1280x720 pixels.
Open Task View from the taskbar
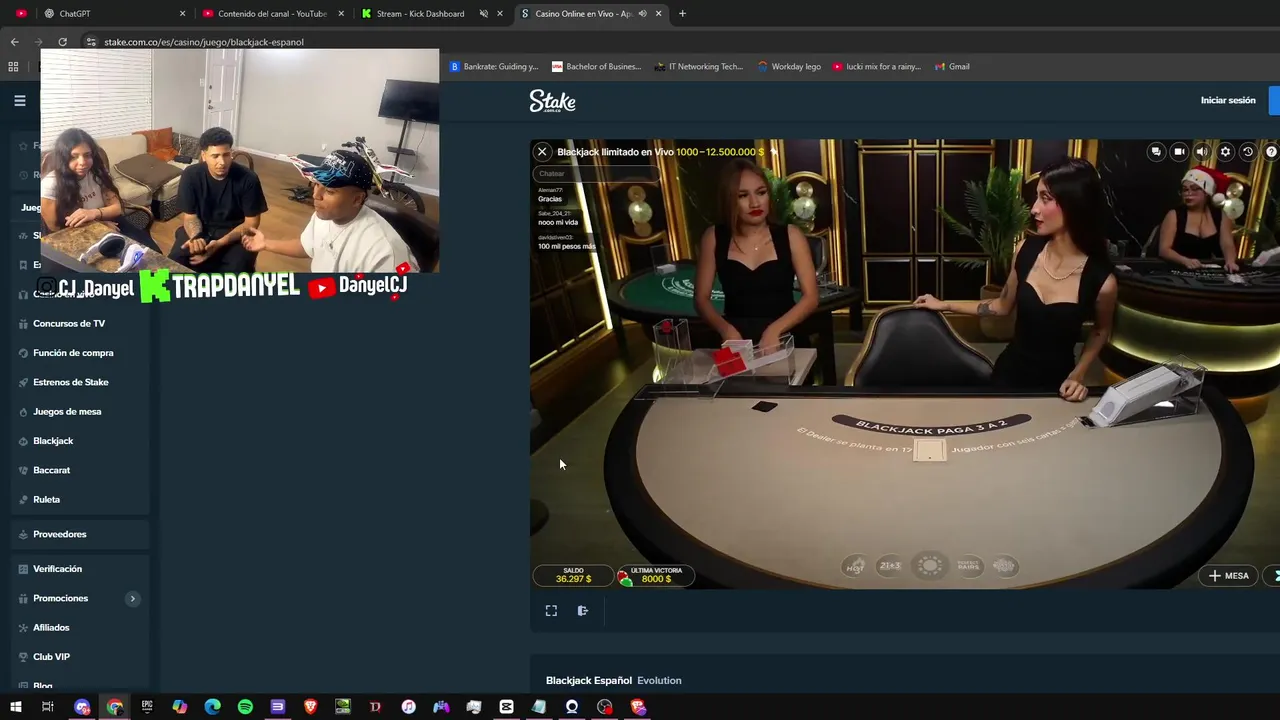[x=47, y=707]
